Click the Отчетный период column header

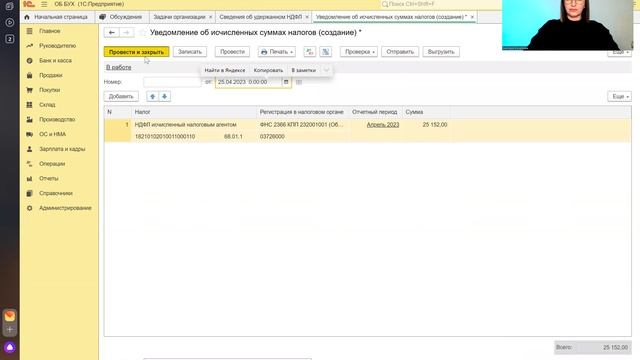375,112
